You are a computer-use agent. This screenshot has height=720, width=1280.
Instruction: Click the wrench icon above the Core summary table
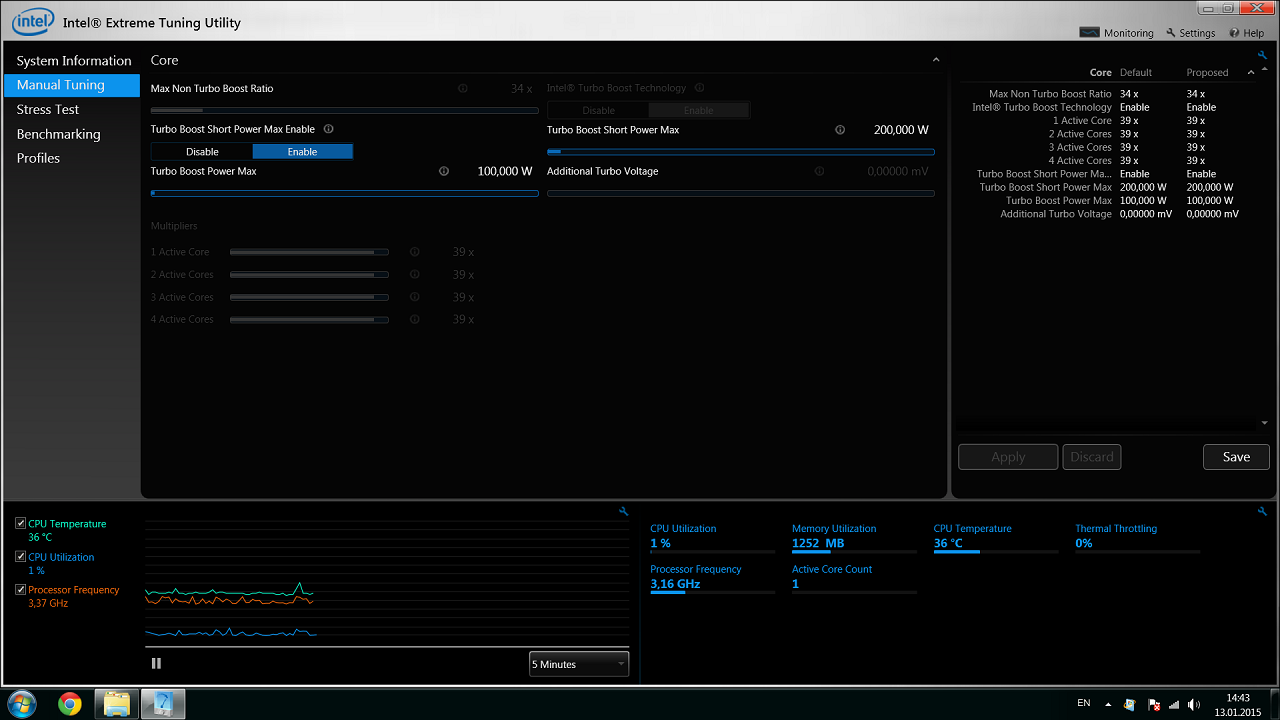(1262, 56)
